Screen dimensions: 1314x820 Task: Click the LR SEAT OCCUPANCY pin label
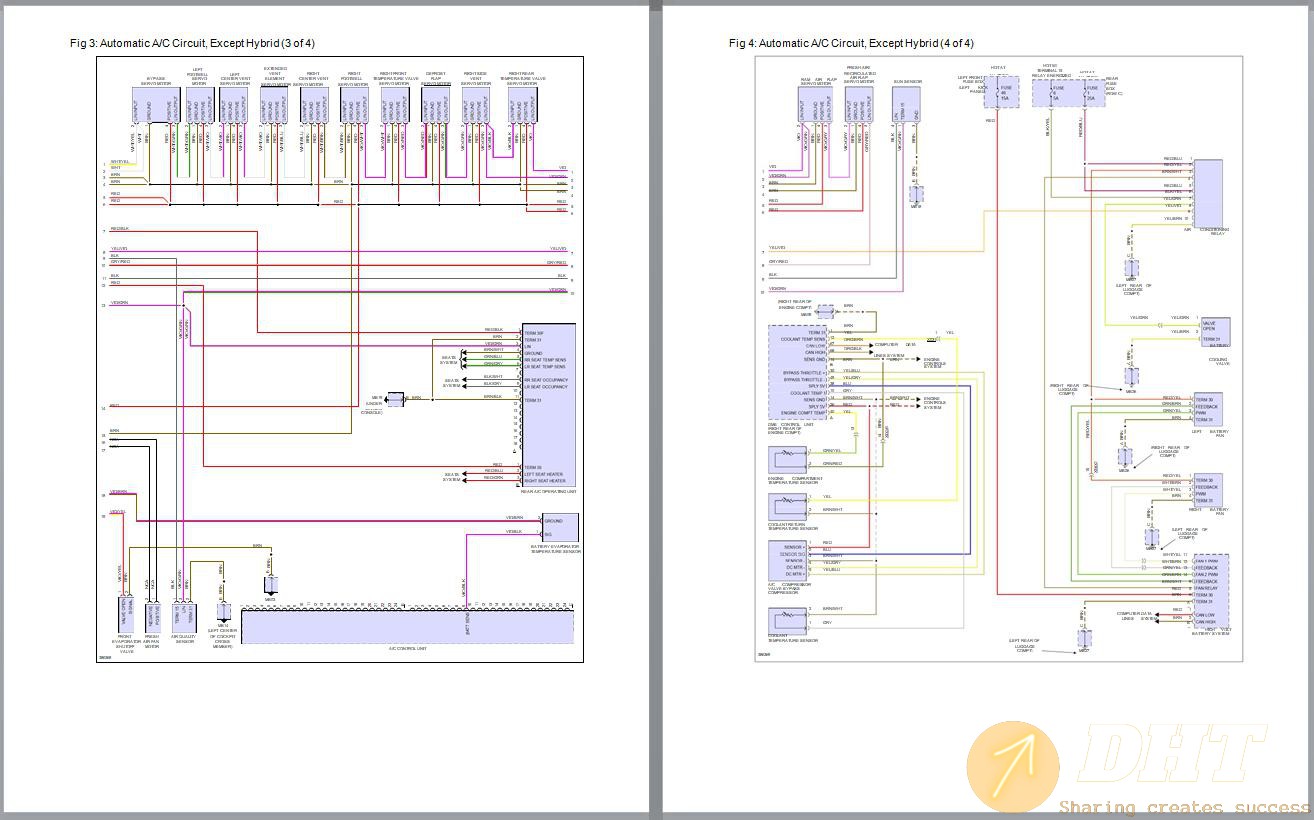[x=546, y=386]
